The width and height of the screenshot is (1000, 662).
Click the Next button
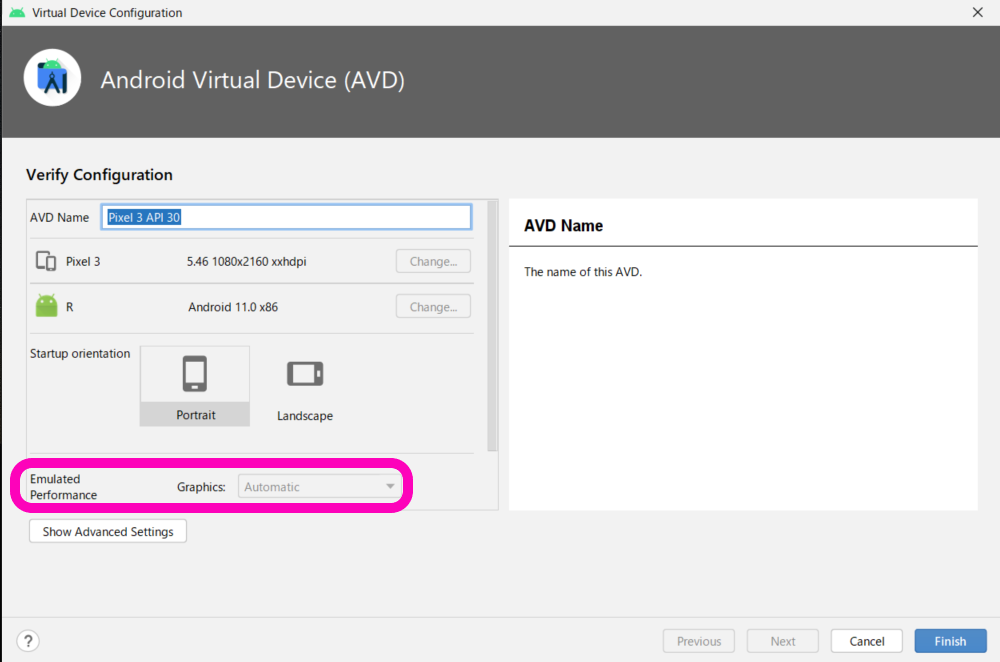coord(783,641)
